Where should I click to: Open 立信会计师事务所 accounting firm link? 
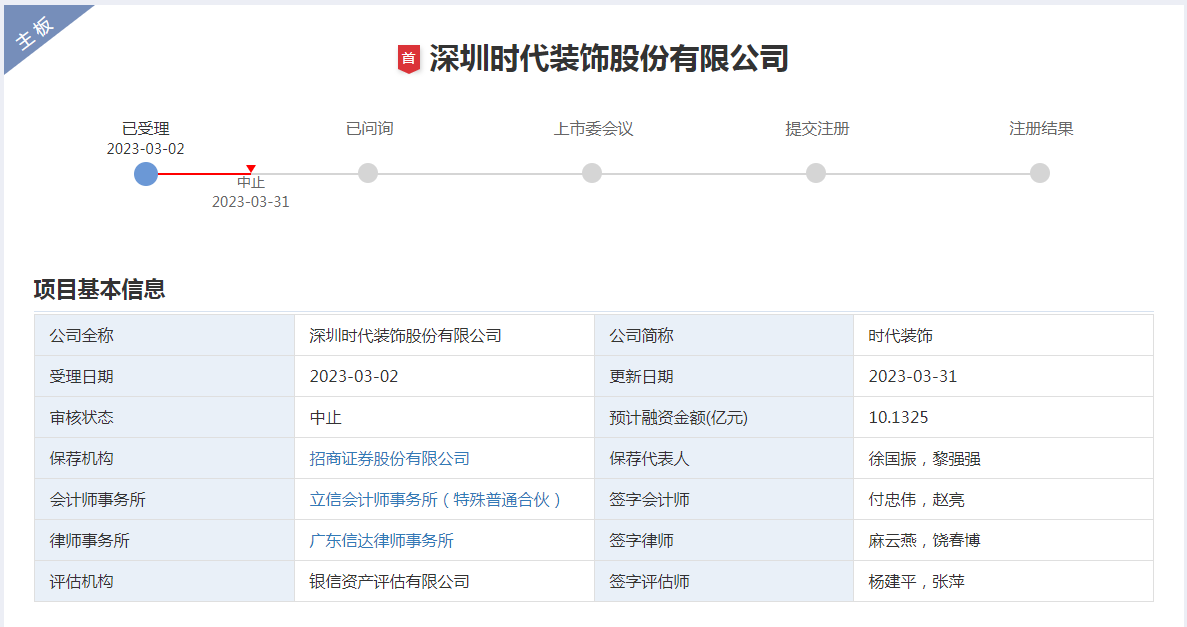tap(436, 500)
